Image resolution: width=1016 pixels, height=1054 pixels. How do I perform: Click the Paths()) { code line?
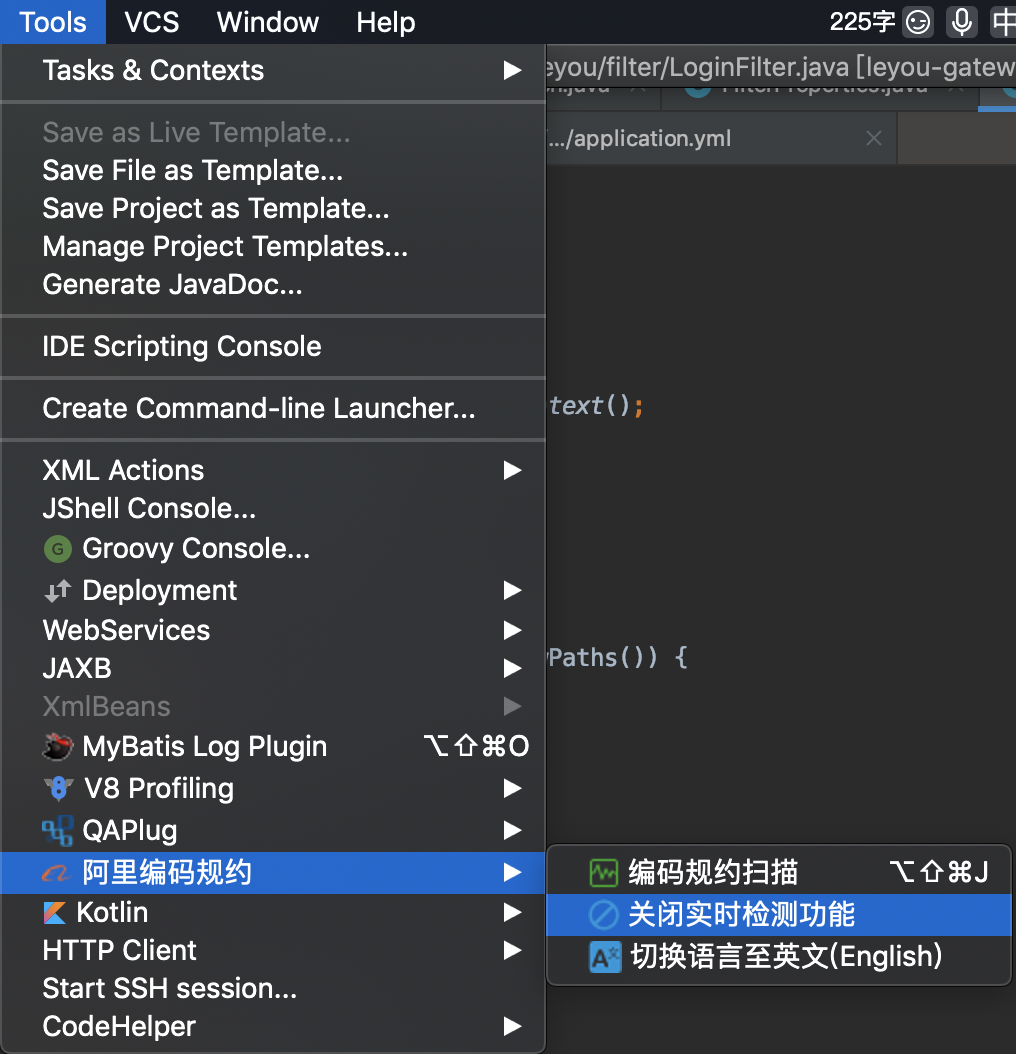click(617, 657)
